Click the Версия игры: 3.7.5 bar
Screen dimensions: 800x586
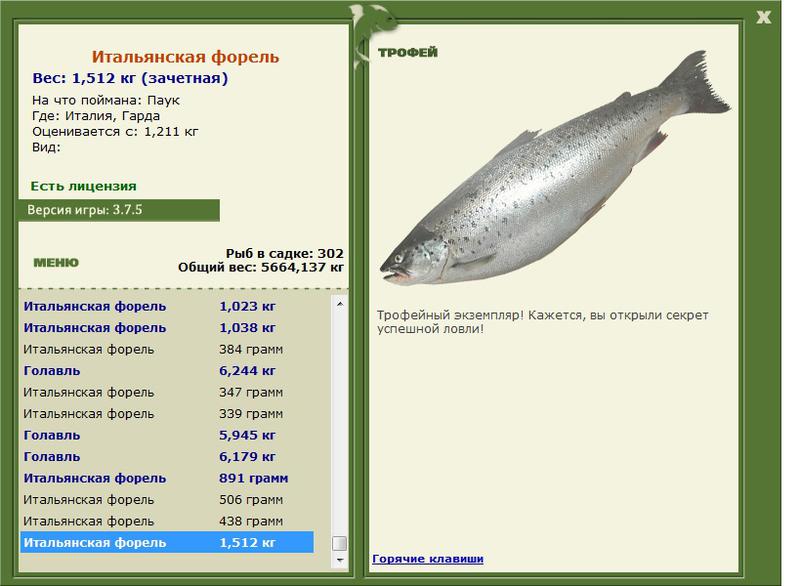coord(119,210)
